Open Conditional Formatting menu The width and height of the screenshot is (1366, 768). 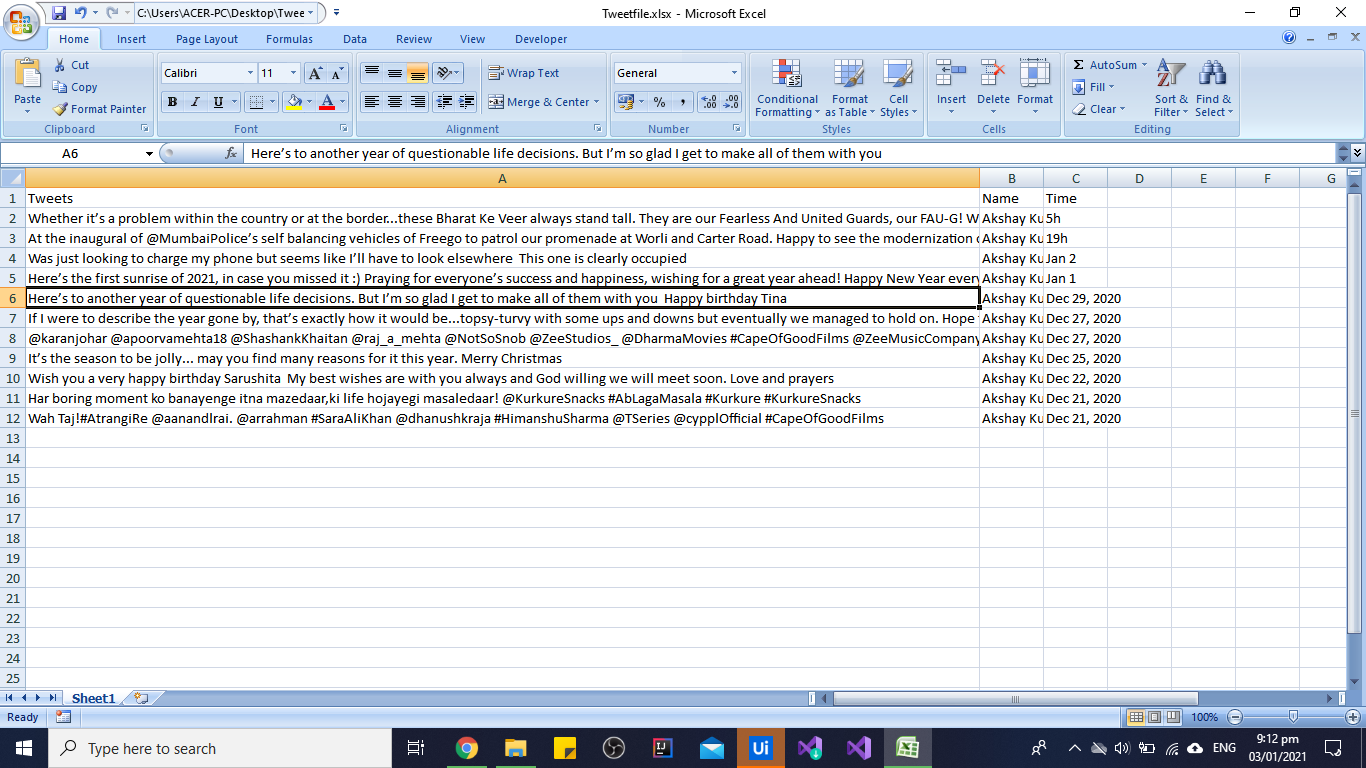[x=787, y=88]
